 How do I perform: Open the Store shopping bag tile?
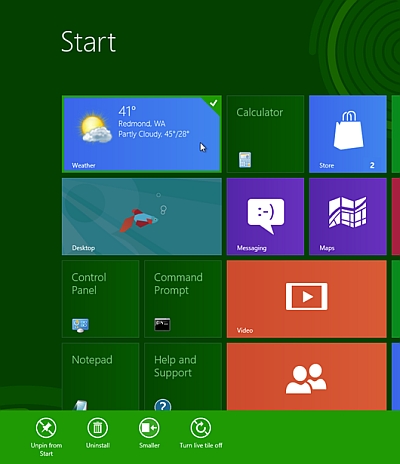pos(348,134)
